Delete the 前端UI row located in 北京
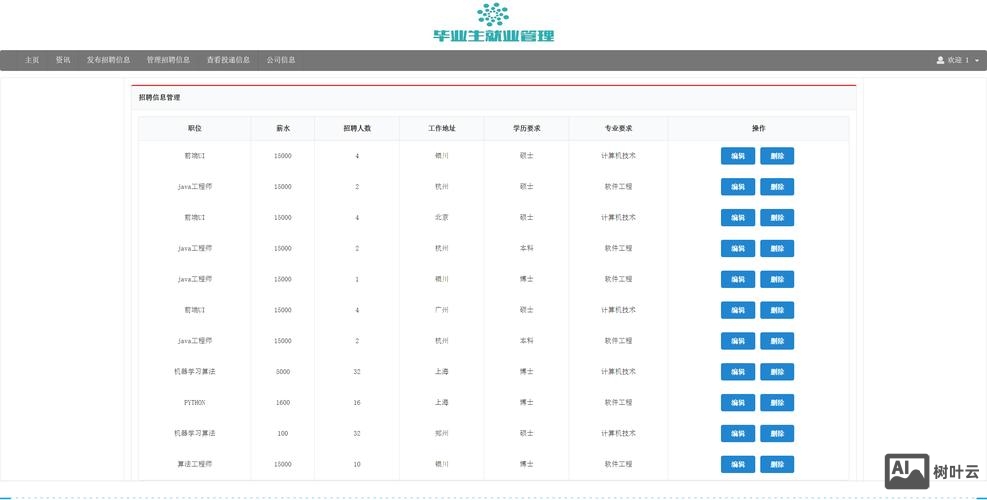987x500 pixels. click(x=777, y=218)
